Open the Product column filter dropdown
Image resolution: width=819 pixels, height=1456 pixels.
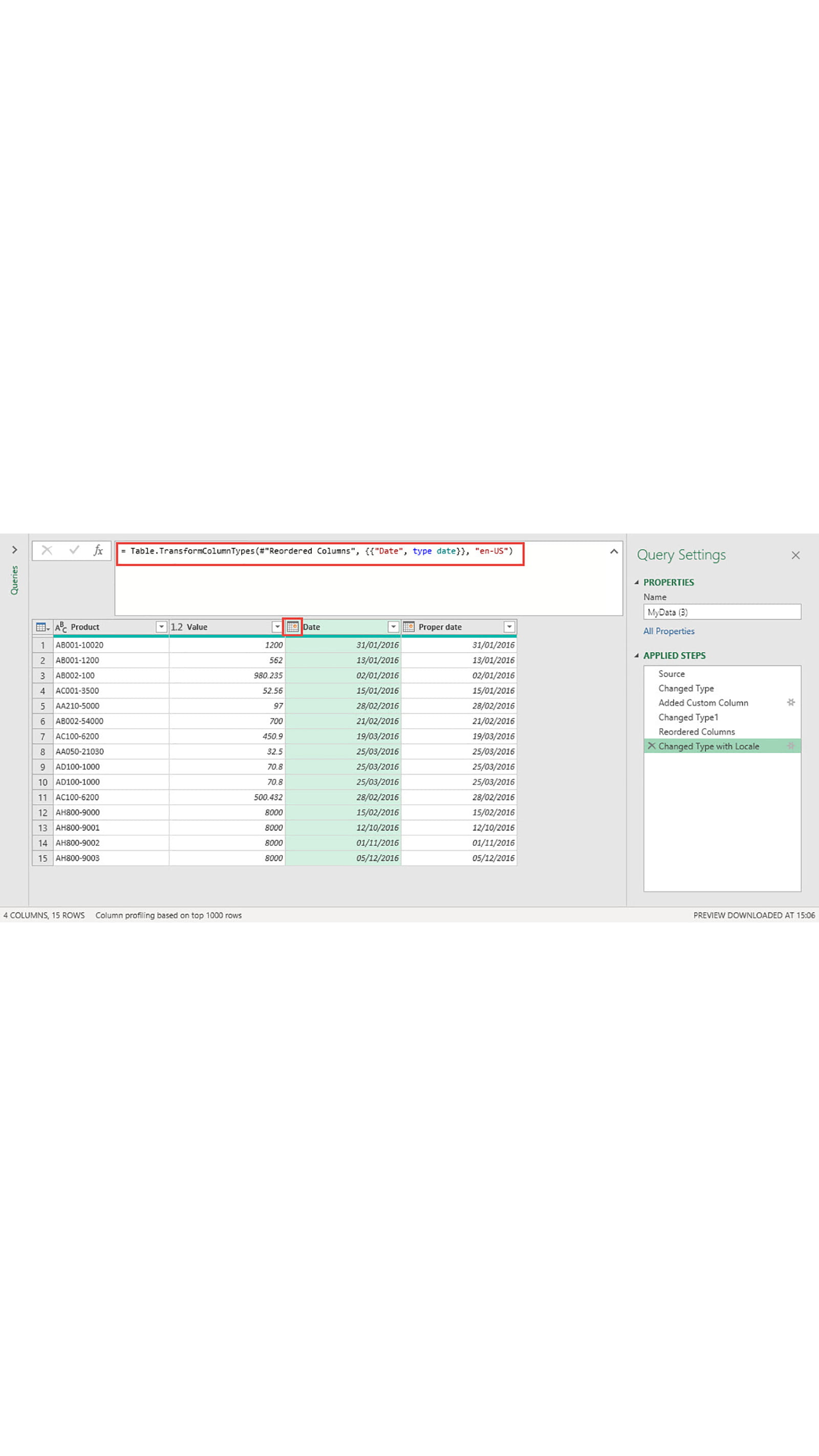[161, 626]
